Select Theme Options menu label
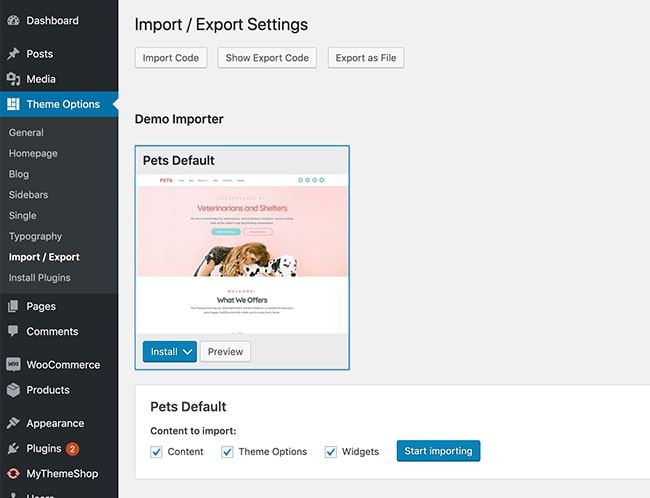650x498 pixels. pos(63,104)
